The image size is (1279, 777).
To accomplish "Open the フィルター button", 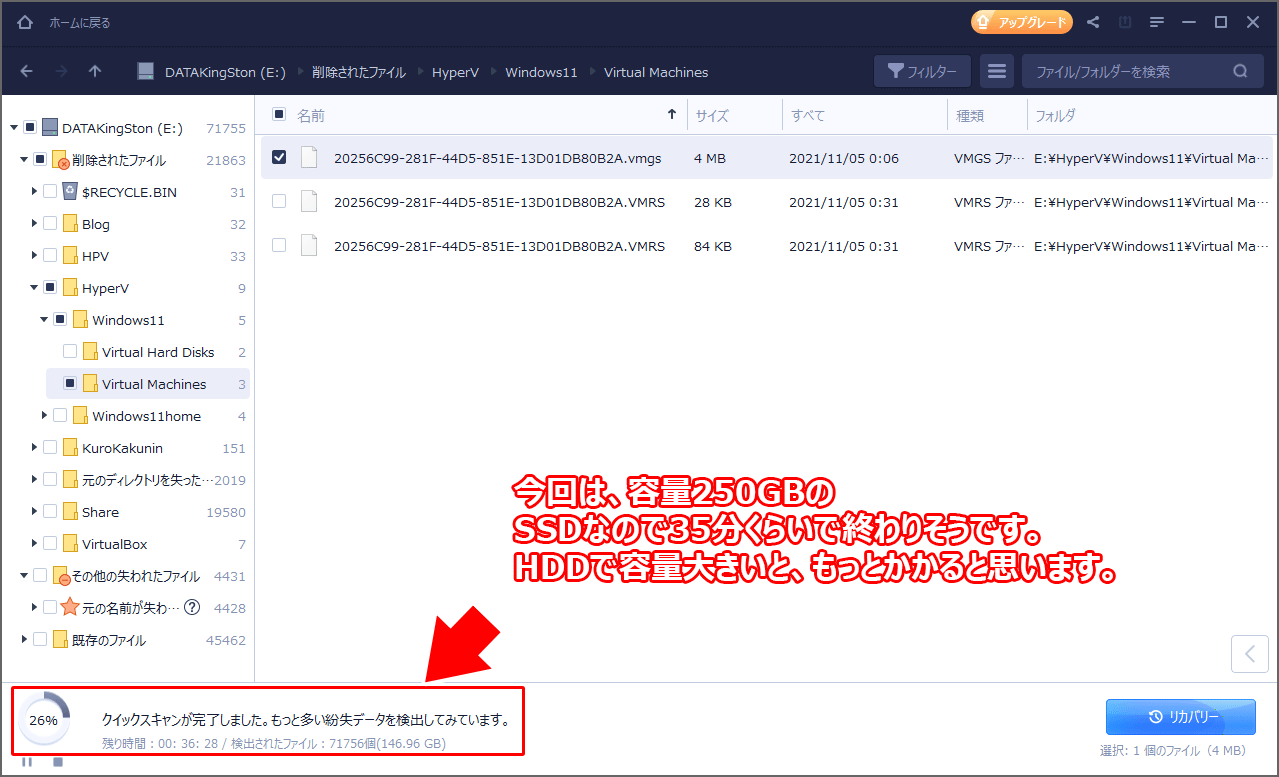I will pyautogui.click(x=922, y=72).
